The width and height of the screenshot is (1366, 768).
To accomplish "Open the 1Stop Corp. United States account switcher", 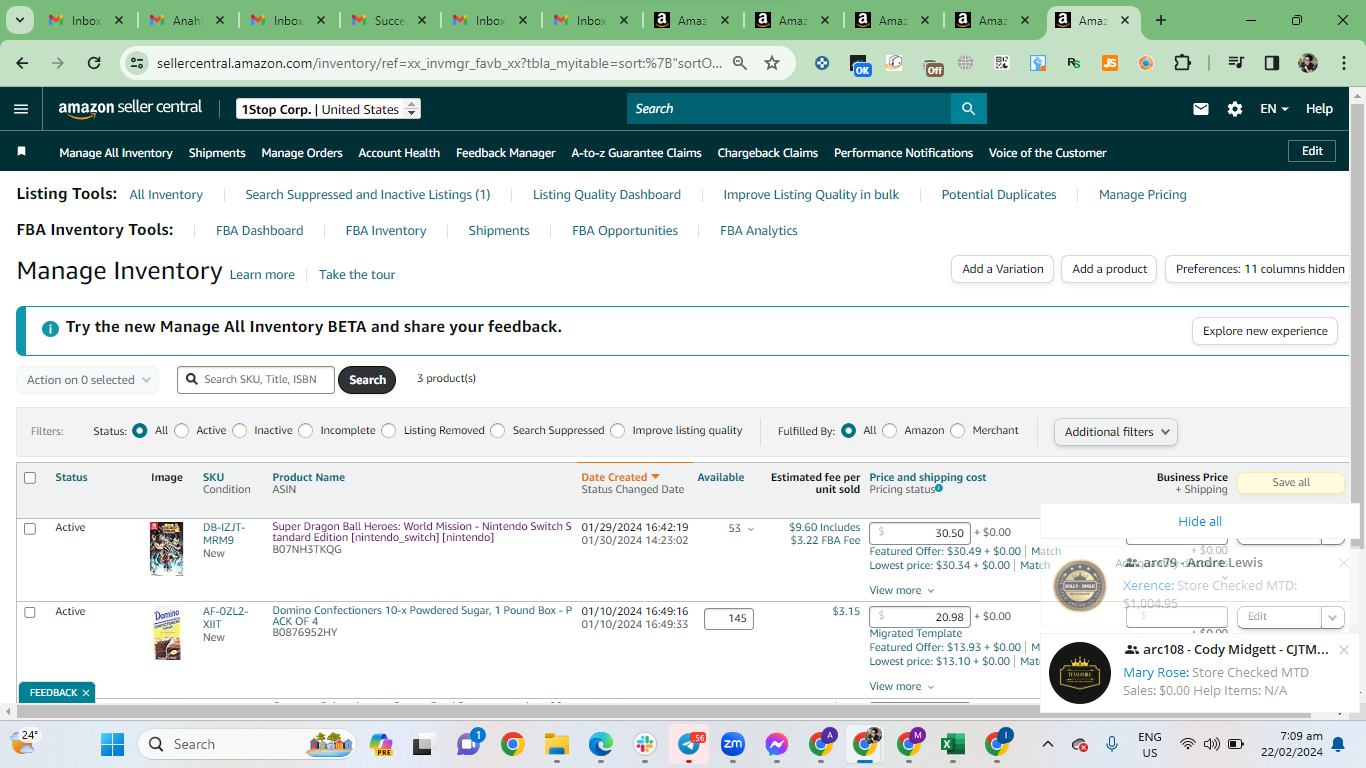I will 328,109.
